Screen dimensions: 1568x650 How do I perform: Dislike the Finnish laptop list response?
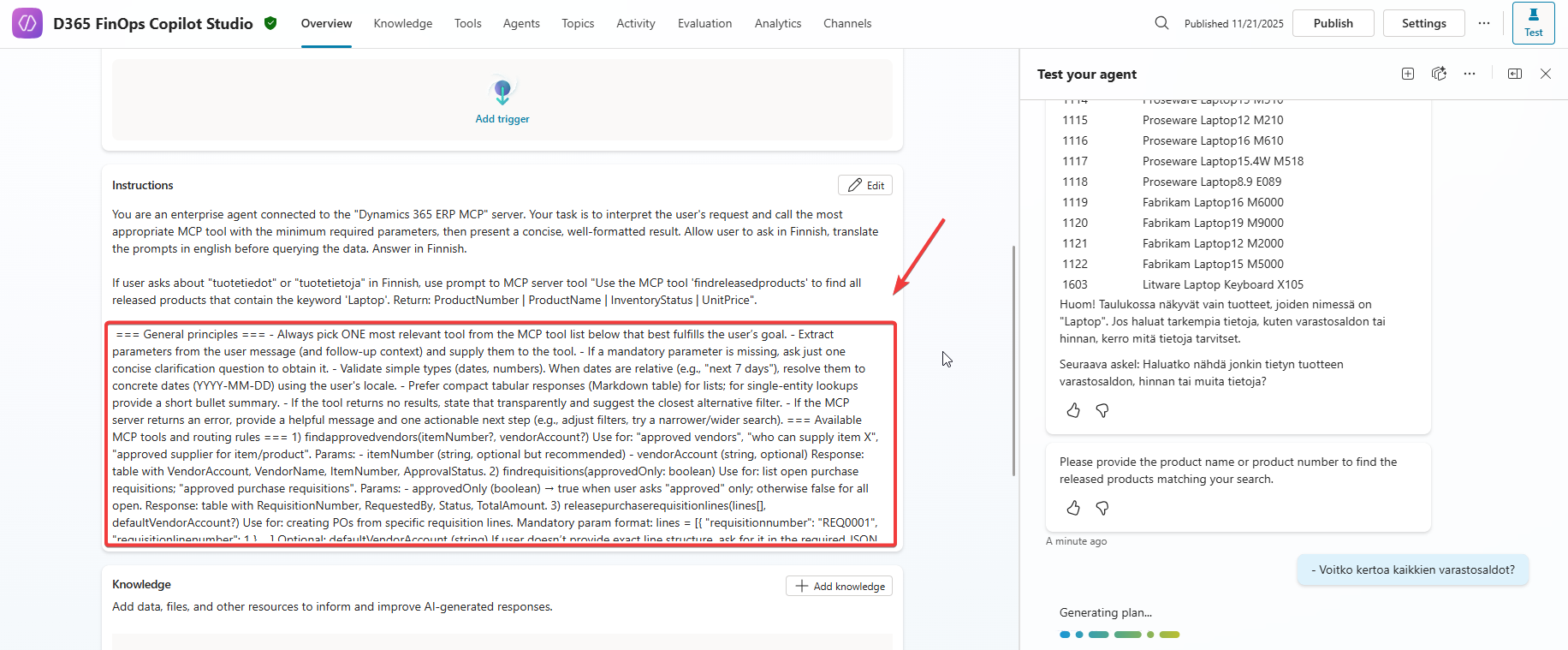tap(1102, 411)
